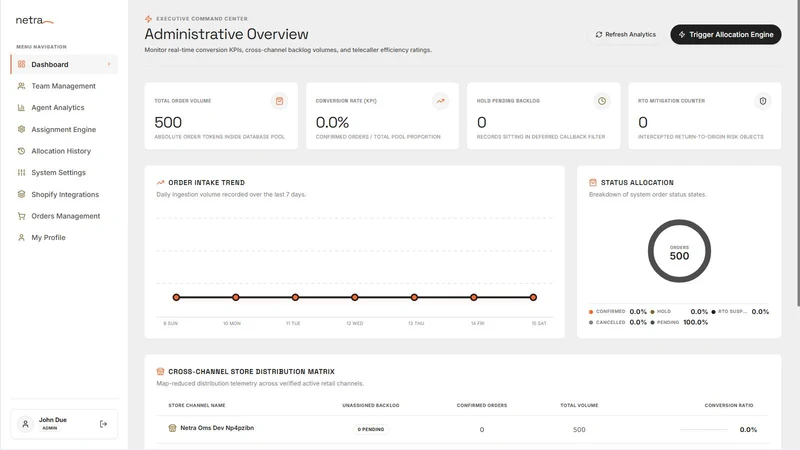800x450 pixels.
Task: Select the 11 TUE data point
Action: pos(295,297)
